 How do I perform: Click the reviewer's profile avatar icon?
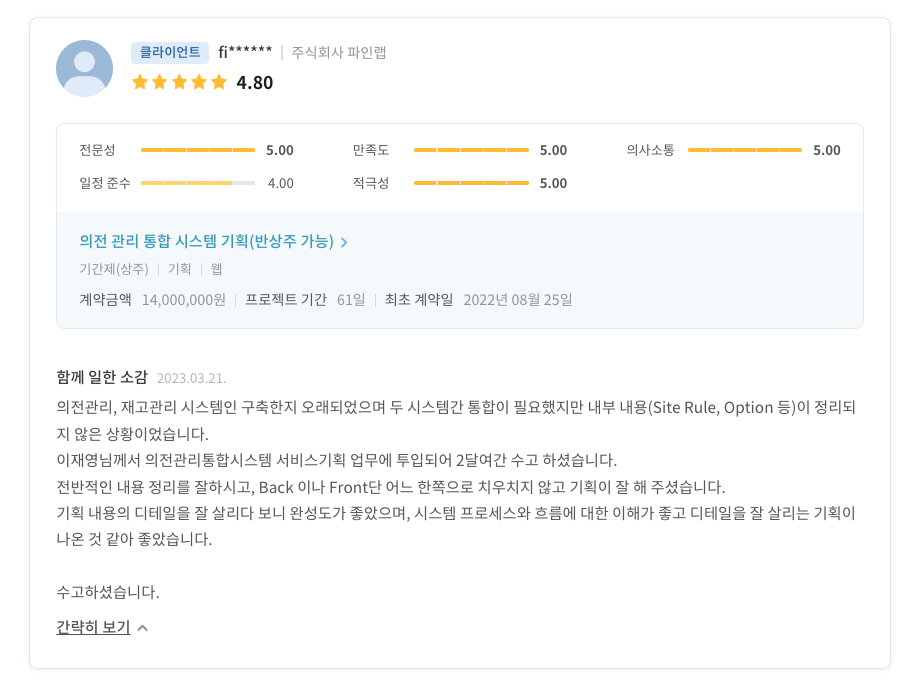tap(85, 68)
